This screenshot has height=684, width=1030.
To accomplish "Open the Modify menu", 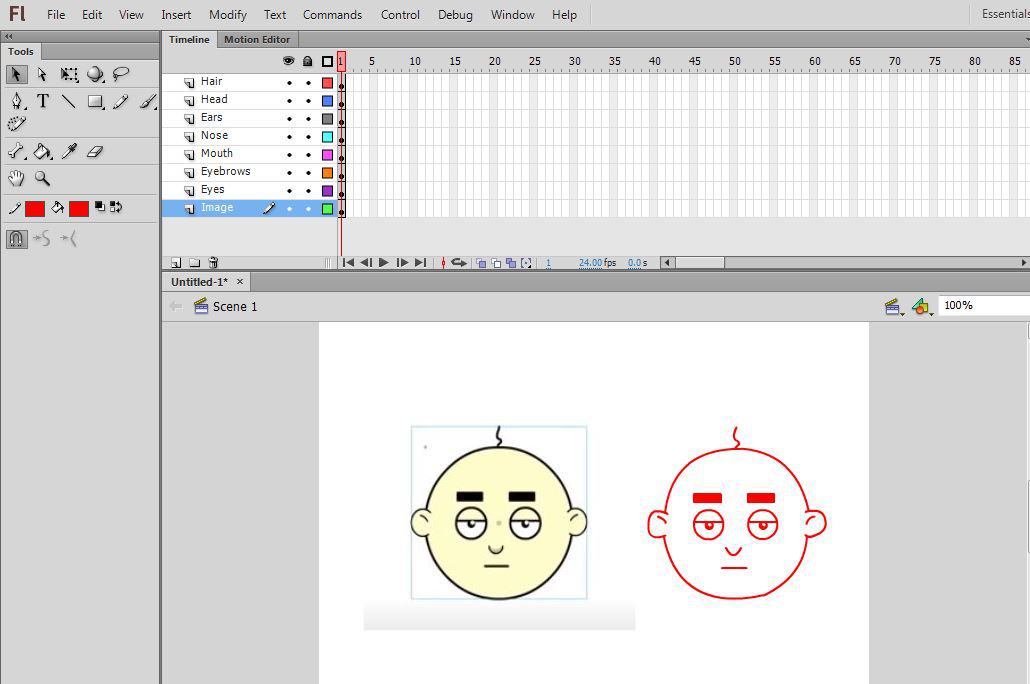I will click(228, 15).
